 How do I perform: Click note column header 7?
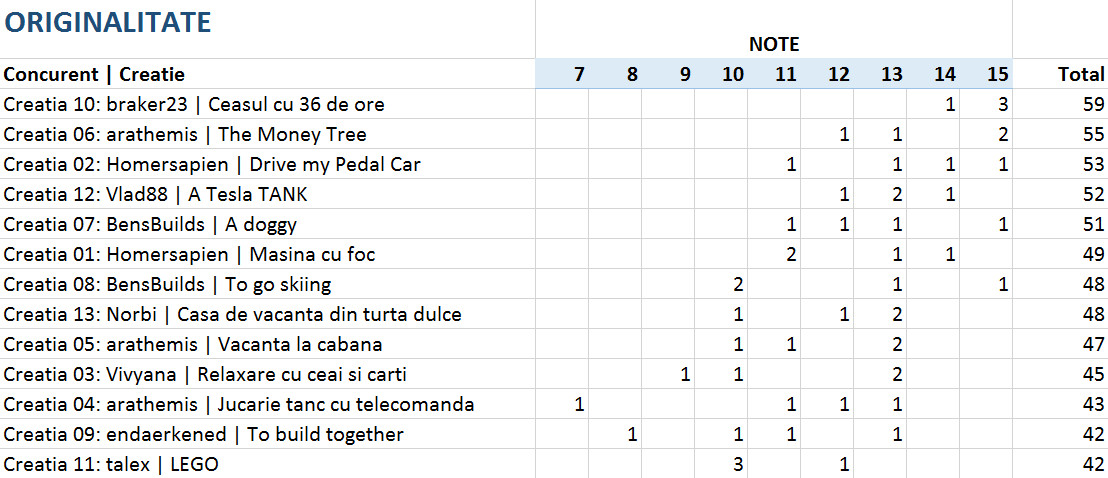pos(579,74)
